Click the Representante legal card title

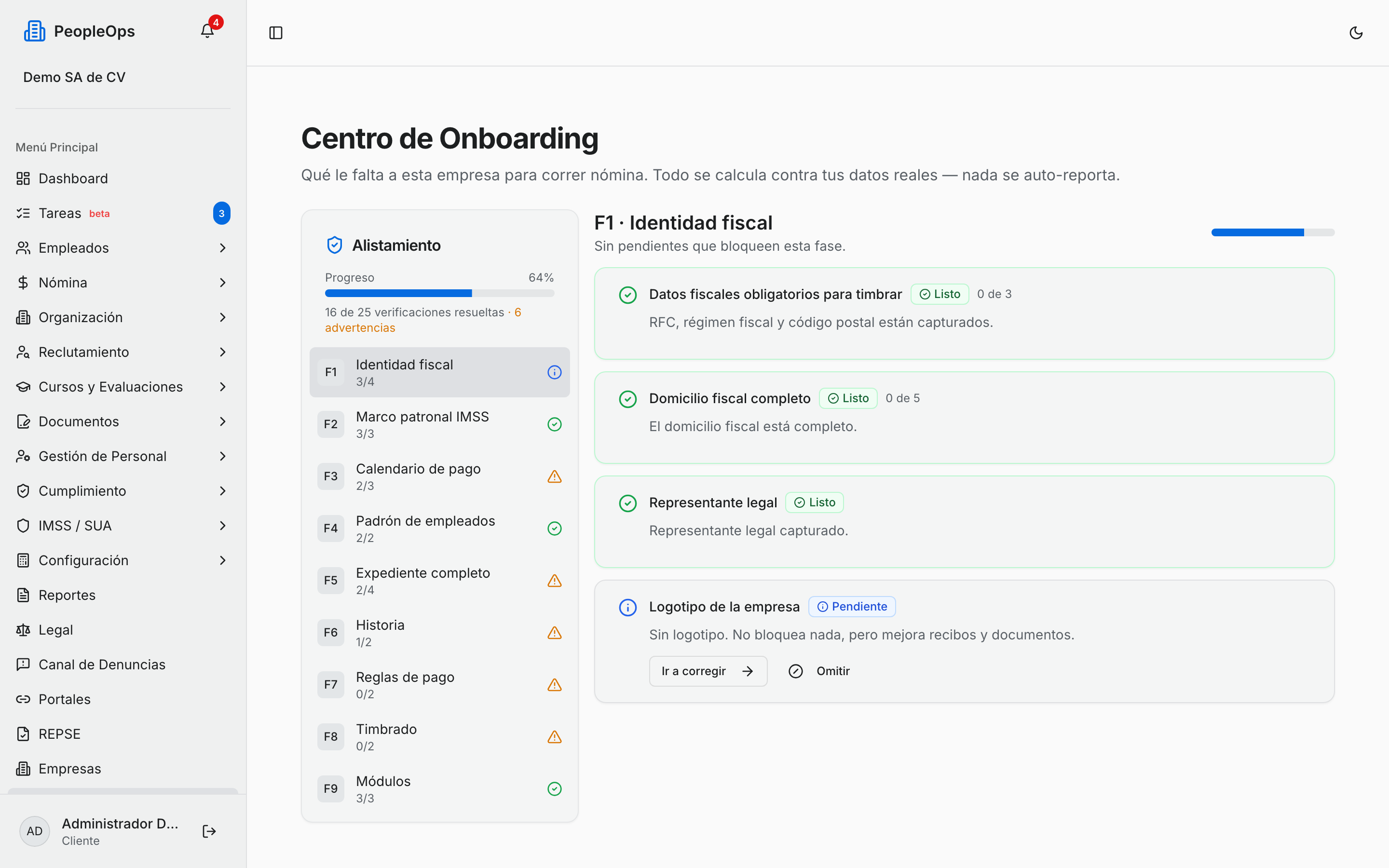click(713, 502)
